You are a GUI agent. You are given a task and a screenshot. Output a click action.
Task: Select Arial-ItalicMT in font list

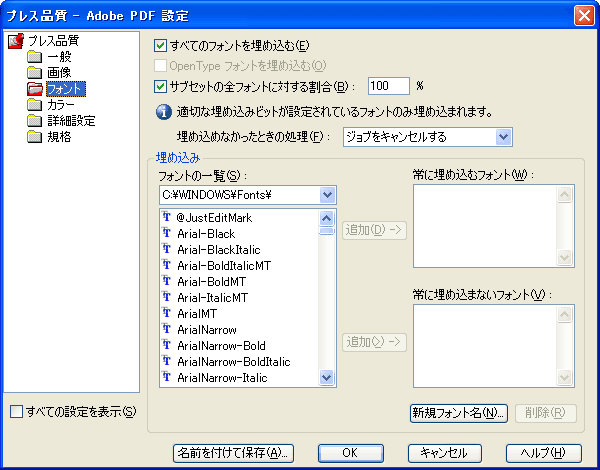click(x=212, y=298)
